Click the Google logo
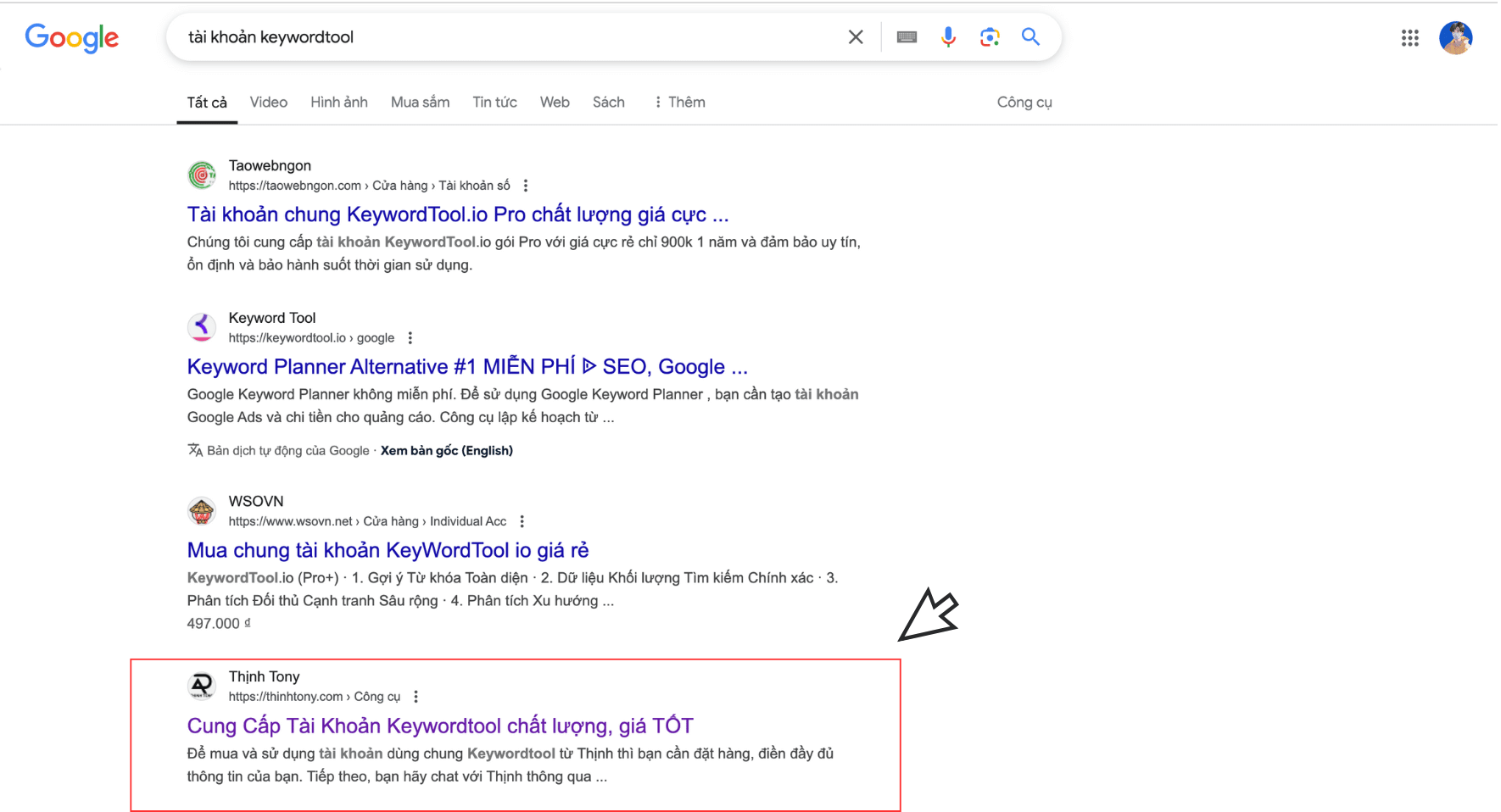 click(72, 37)
